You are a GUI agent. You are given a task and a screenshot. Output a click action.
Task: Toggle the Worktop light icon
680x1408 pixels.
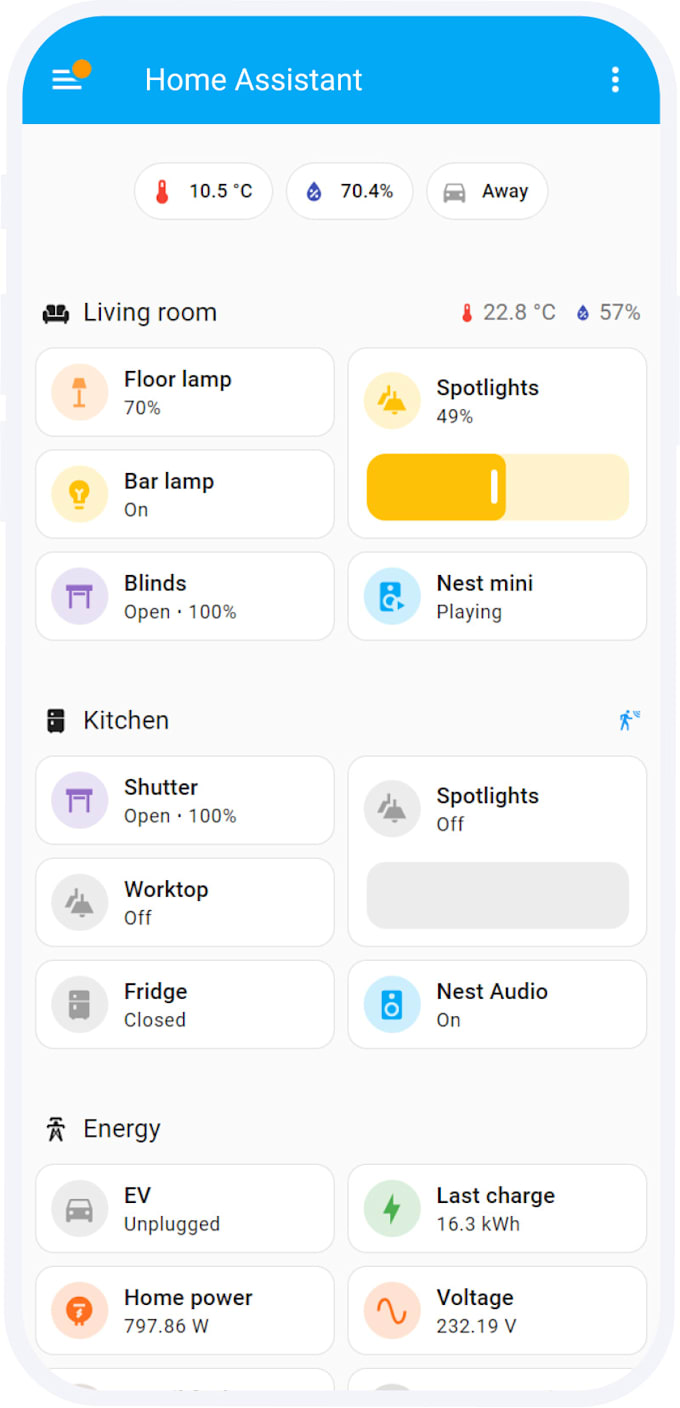80,902
